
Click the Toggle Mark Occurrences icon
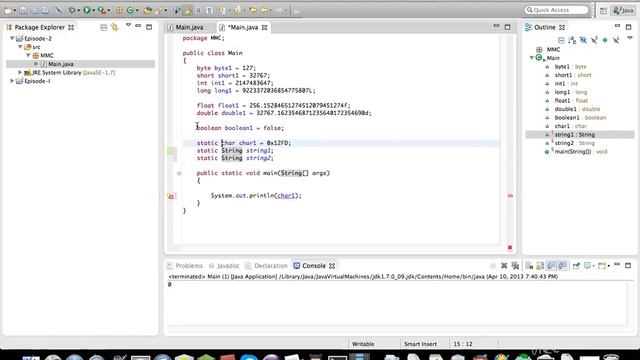(x=188, y=10)
